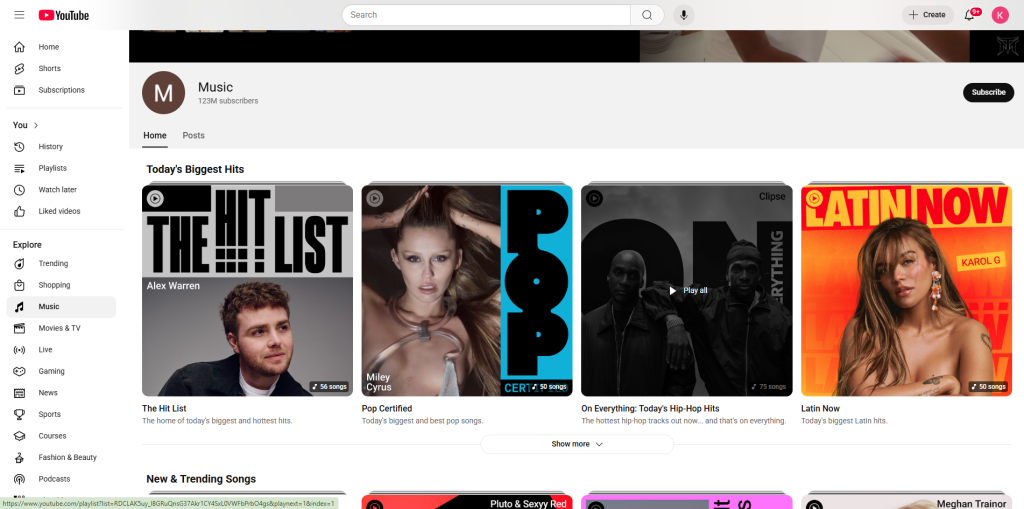
Task: Open the account avatar menu
Action: click(x=1000, y=15)
